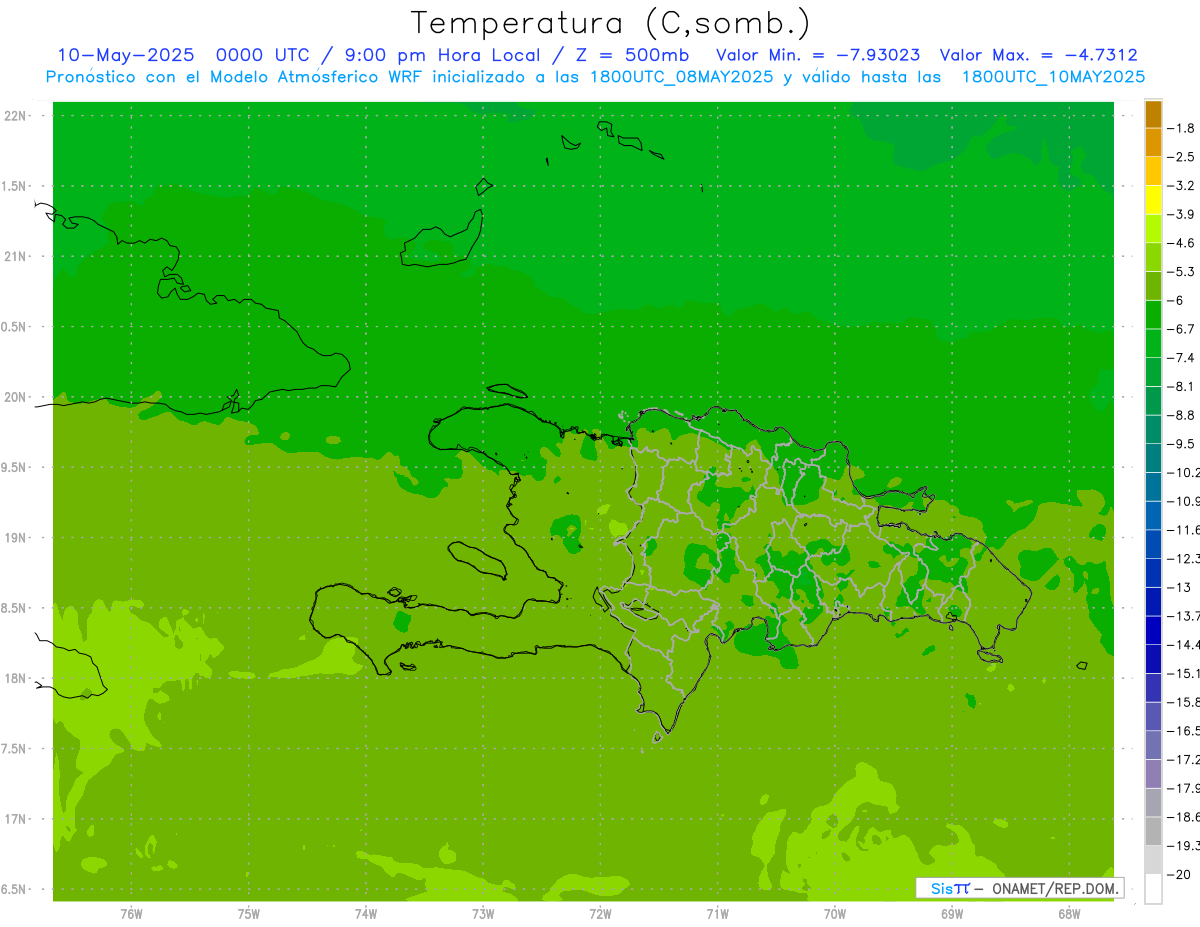
Task: Click the "69W" longitude label
Action: tap(952, 914)
